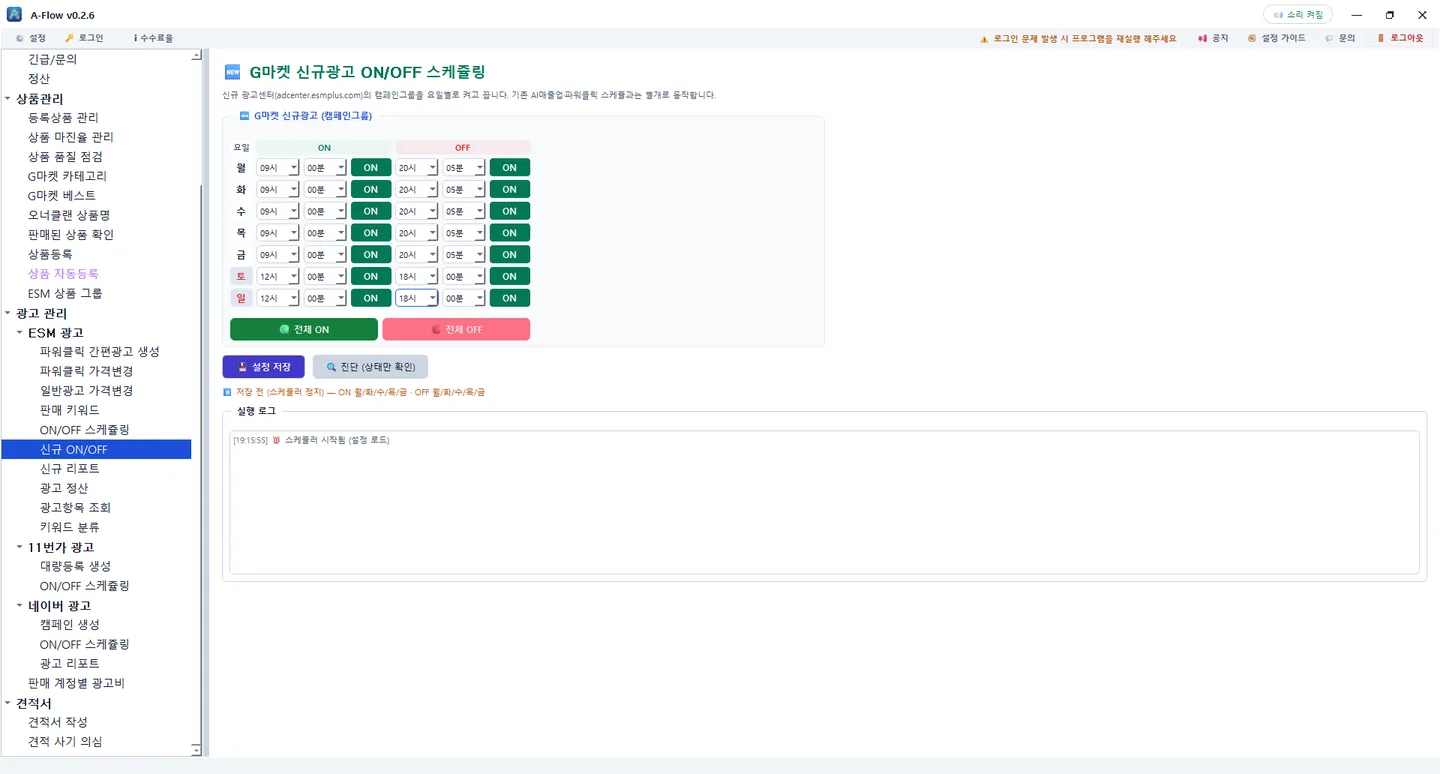Screen dimensions: 1440x774
Task: Open the 화 row ON-minute dropdown
Action: (326, 189)
